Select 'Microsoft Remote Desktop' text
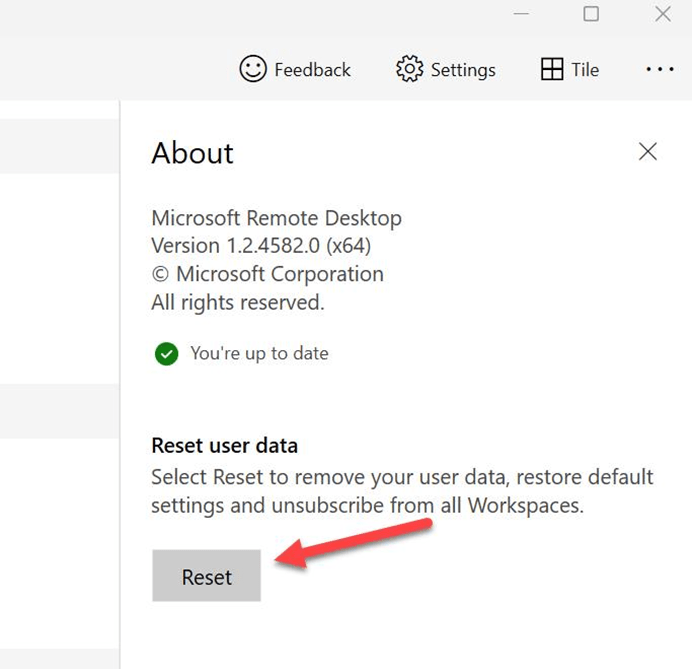This screenshot has width=692, height=669. 276,218
